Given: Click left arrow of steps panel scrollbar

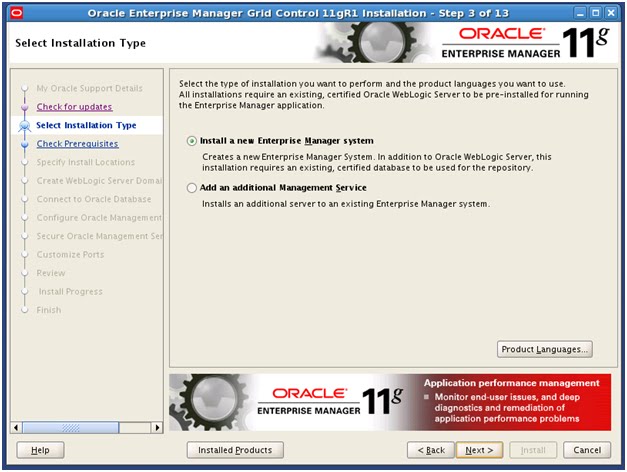Looking at the screenshot, I should (x=16, y=428).
